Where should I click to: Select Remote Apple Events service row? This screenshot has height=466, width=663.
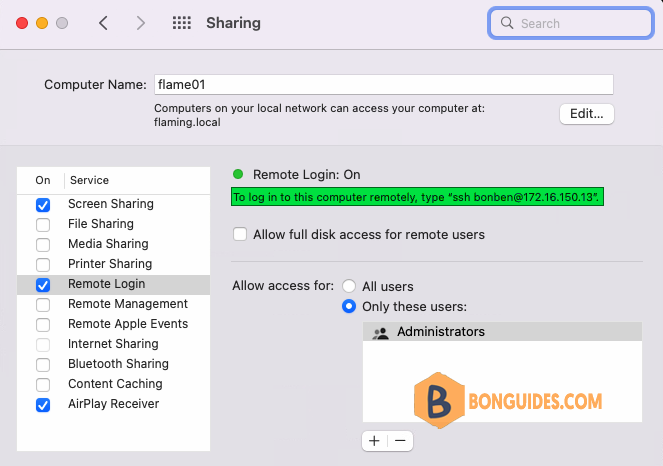113,324
